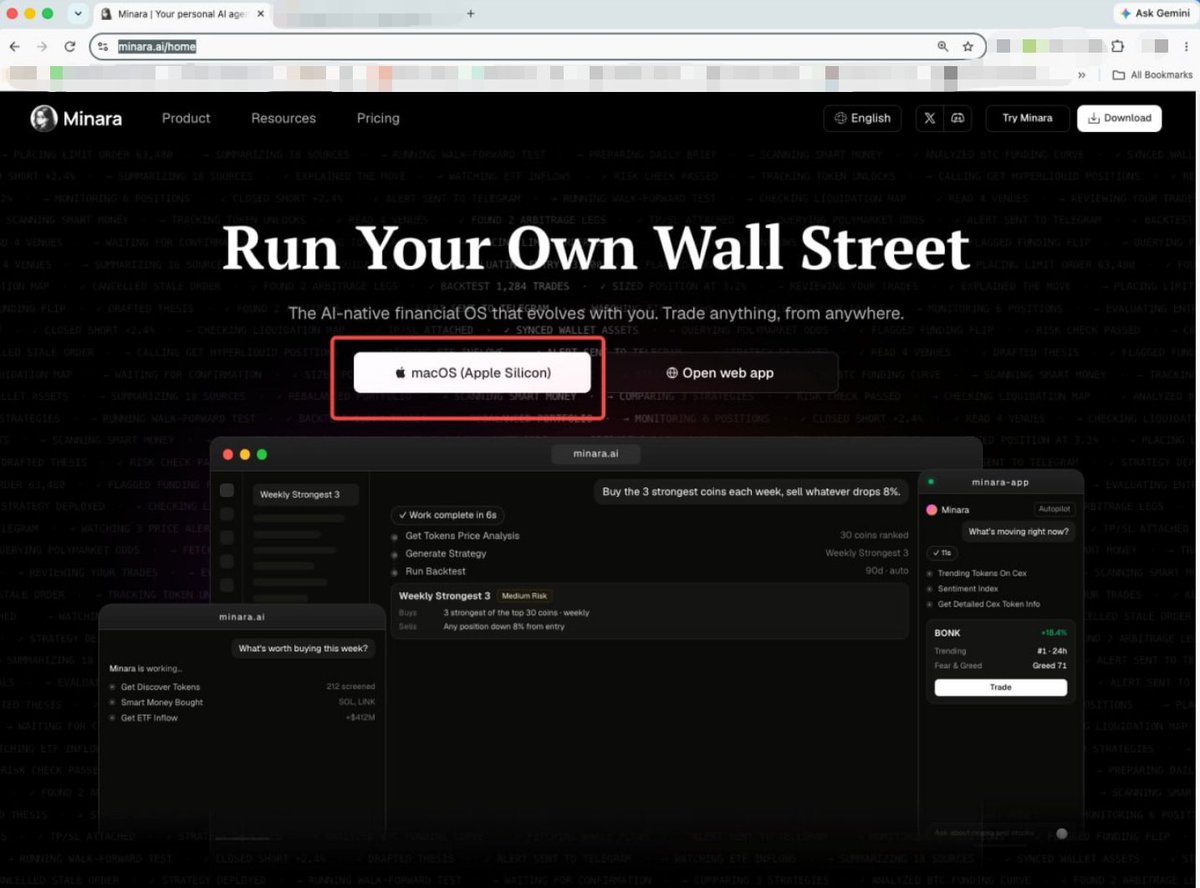The height and width of the screenshot is (888, 1200).
Task: Click the "Medium Risk" tag on the strategy
Action: pyautogui.click(x=524, y=596)
